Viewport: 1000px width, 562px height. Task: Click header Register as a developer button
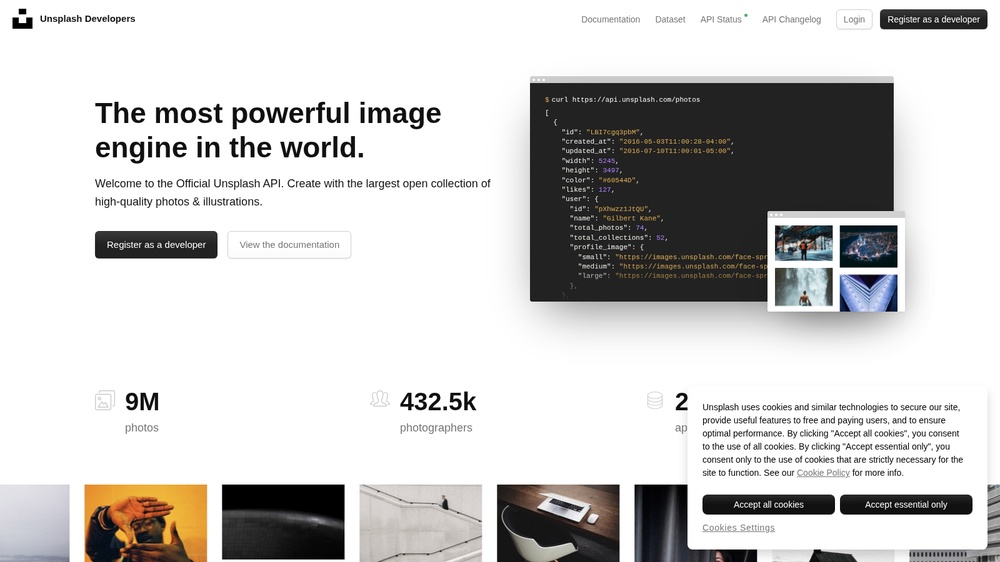934,19
